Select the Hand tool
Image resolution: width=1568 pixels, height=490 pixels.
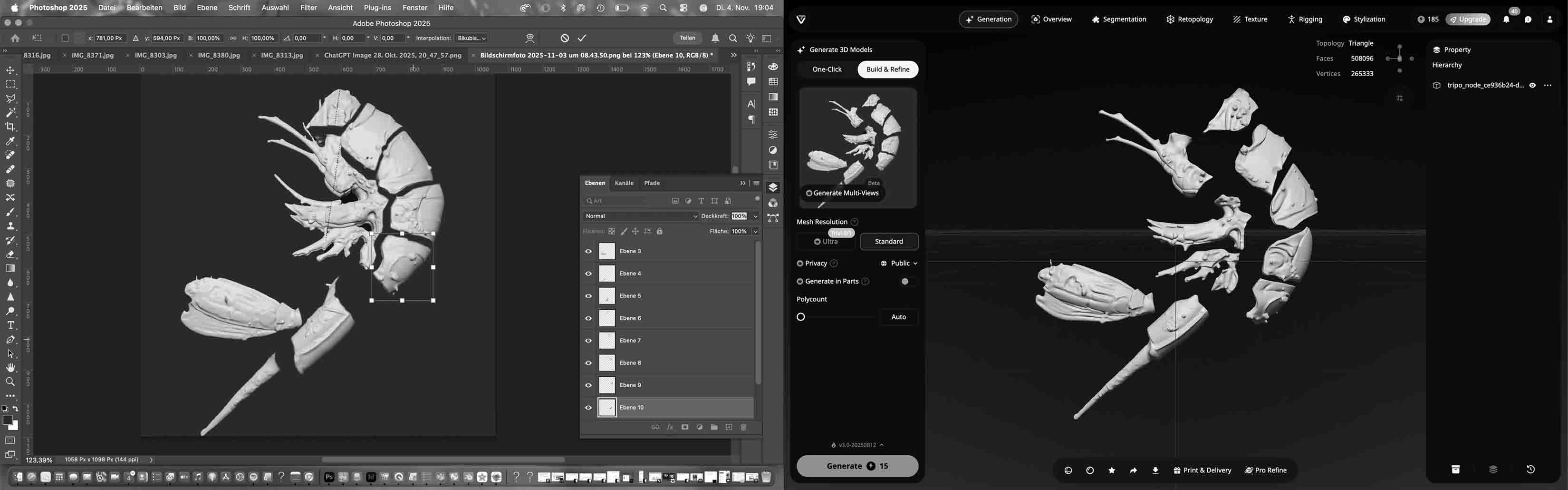[10, 368]
